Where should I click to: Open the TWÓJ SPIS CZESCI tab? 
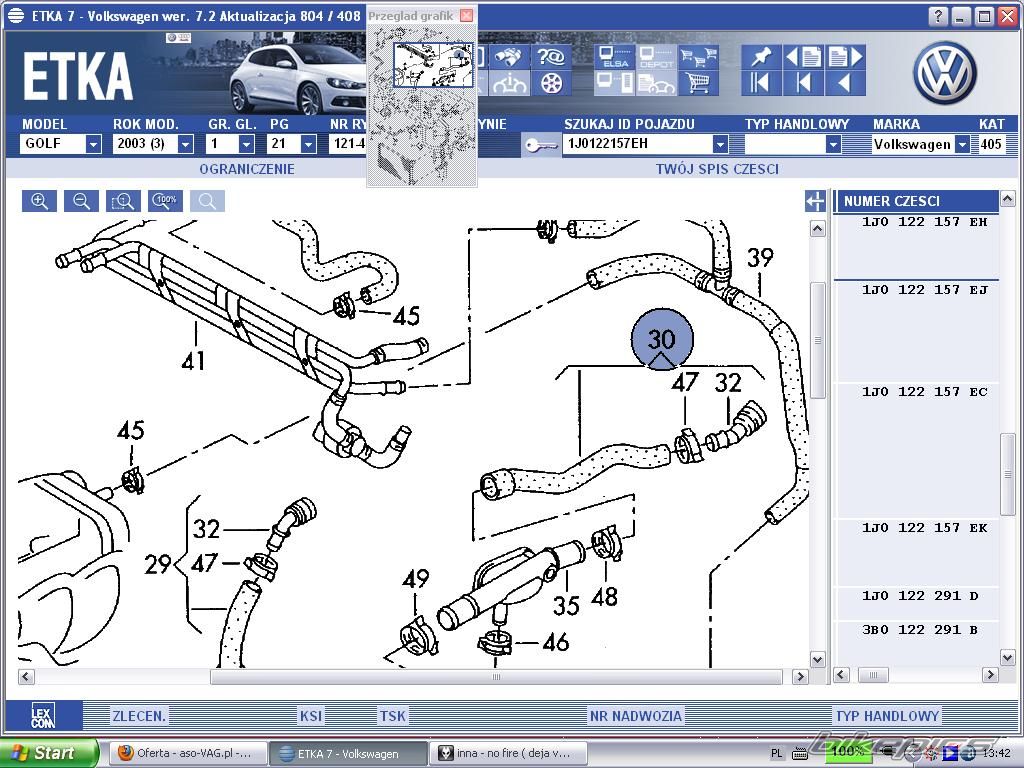click(717, 169)
